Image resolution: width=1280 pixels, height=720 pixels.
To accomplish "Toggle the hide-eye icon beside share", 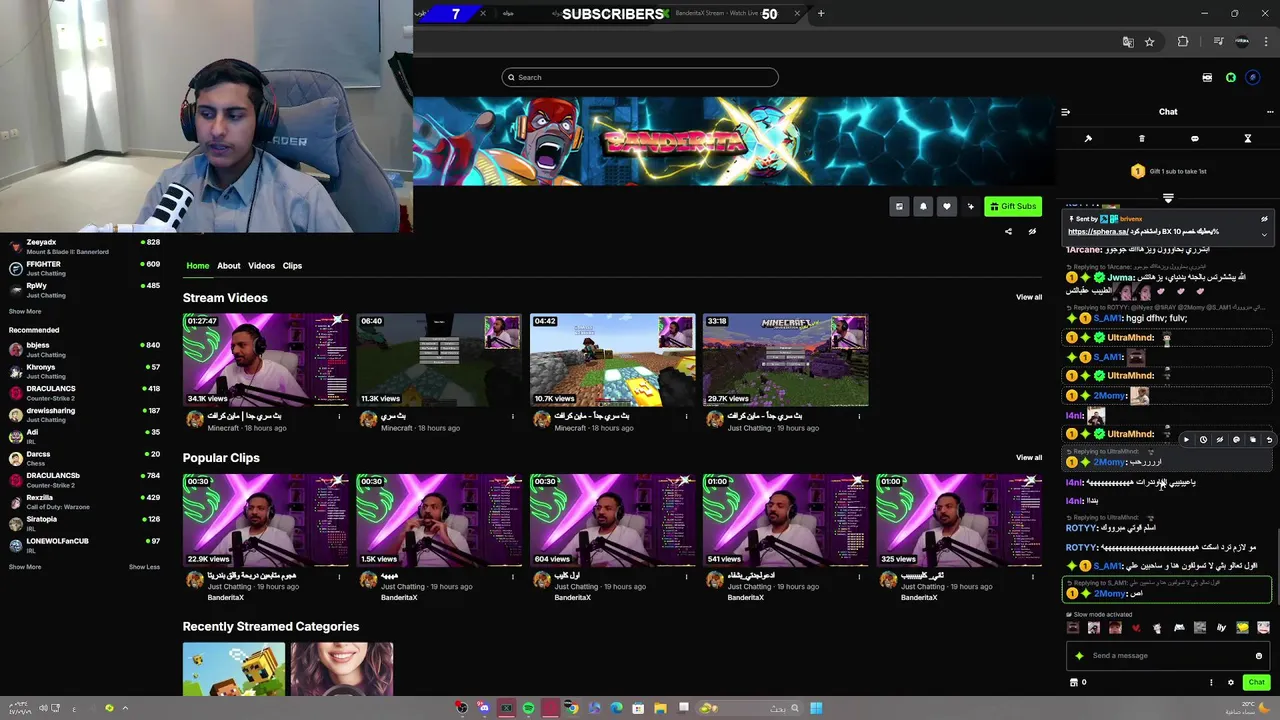I will (1033, 232).
